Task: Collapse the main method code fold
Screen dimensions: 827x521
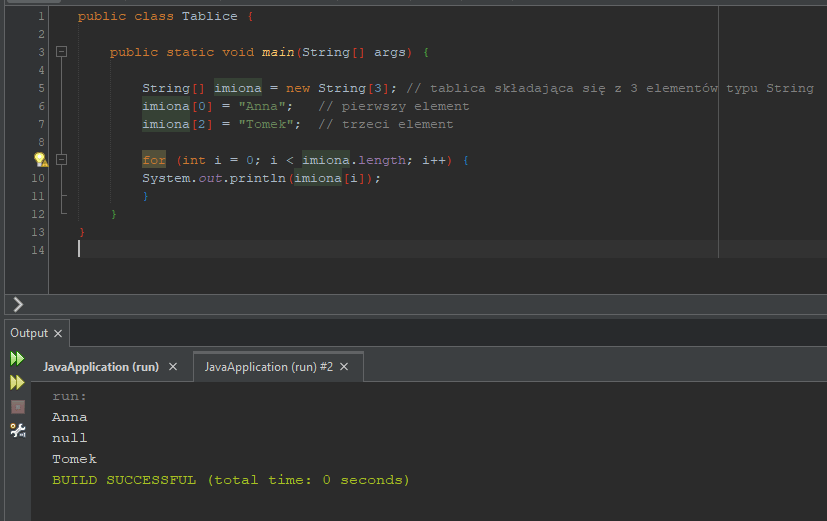Action: [62, 52]
